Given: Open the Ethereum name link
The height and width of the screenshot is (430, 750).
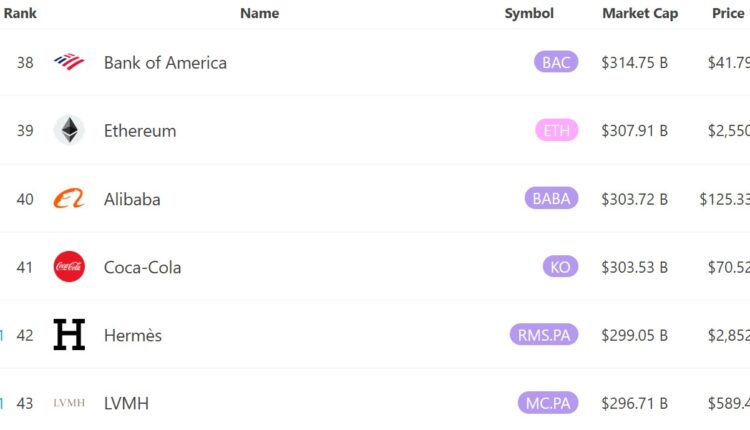Looking at the screenshot, I should pos(140,130).
